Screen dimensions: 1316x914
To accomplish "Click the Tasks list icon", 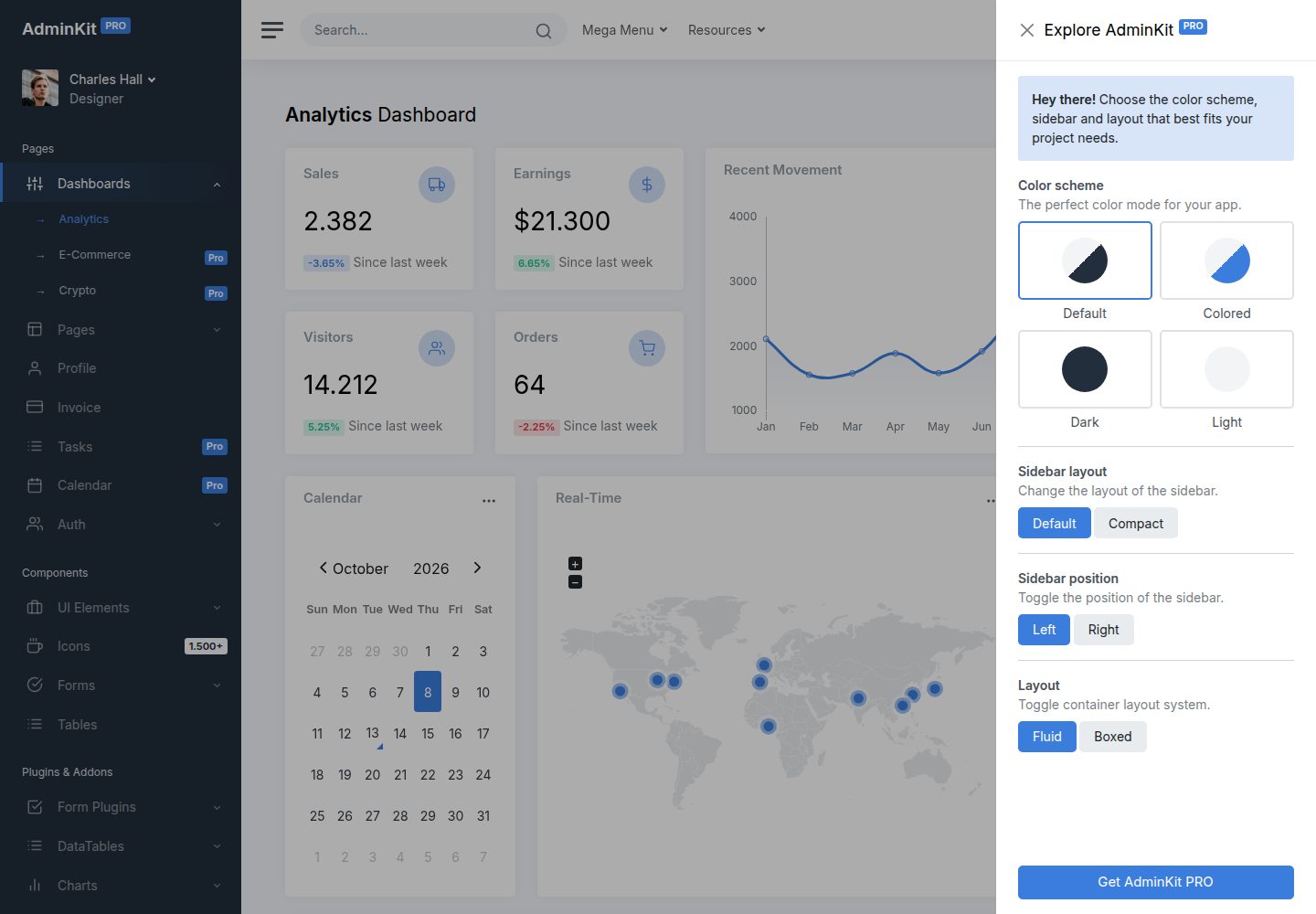I will coord(35,446).
